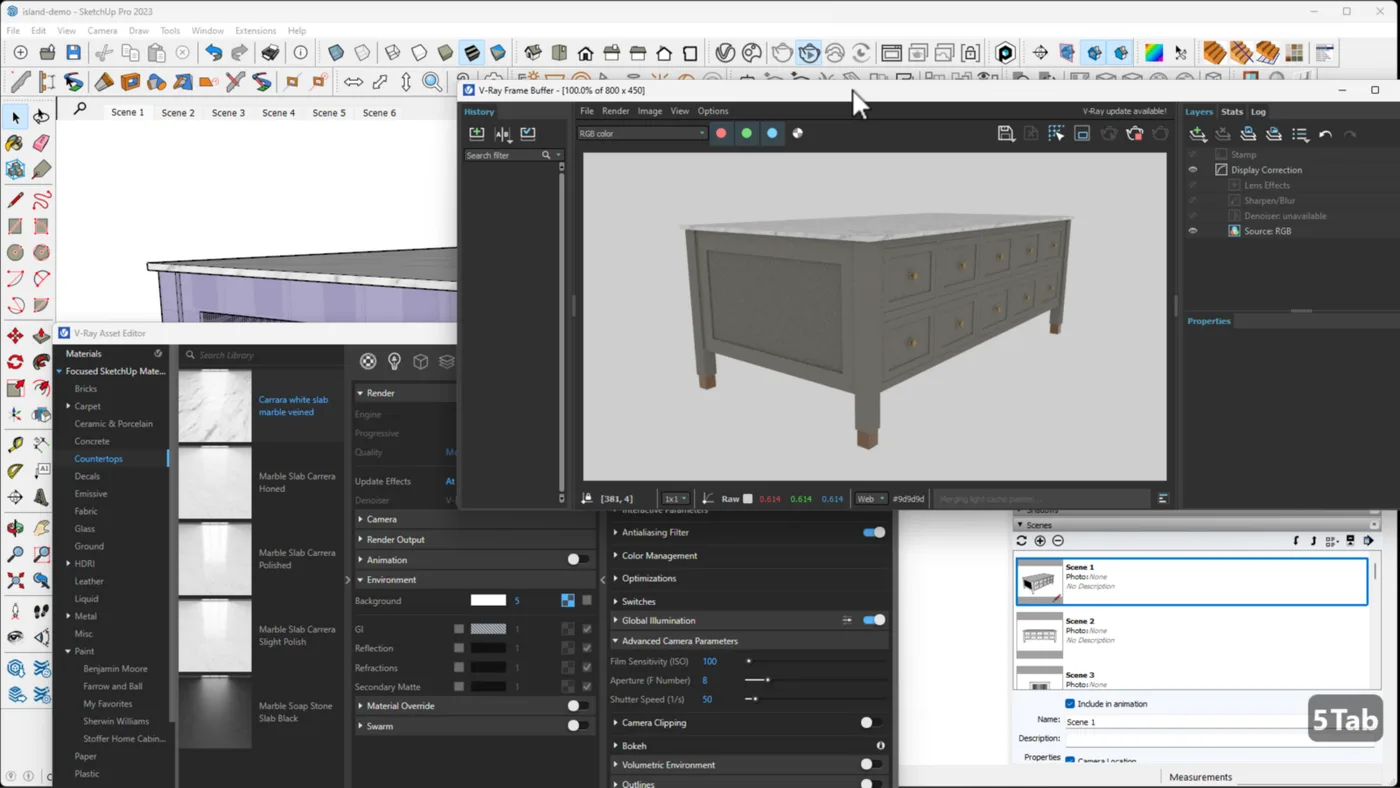Click the white Background color swatch
1400x788 pixels.
(x=488, y=600)
